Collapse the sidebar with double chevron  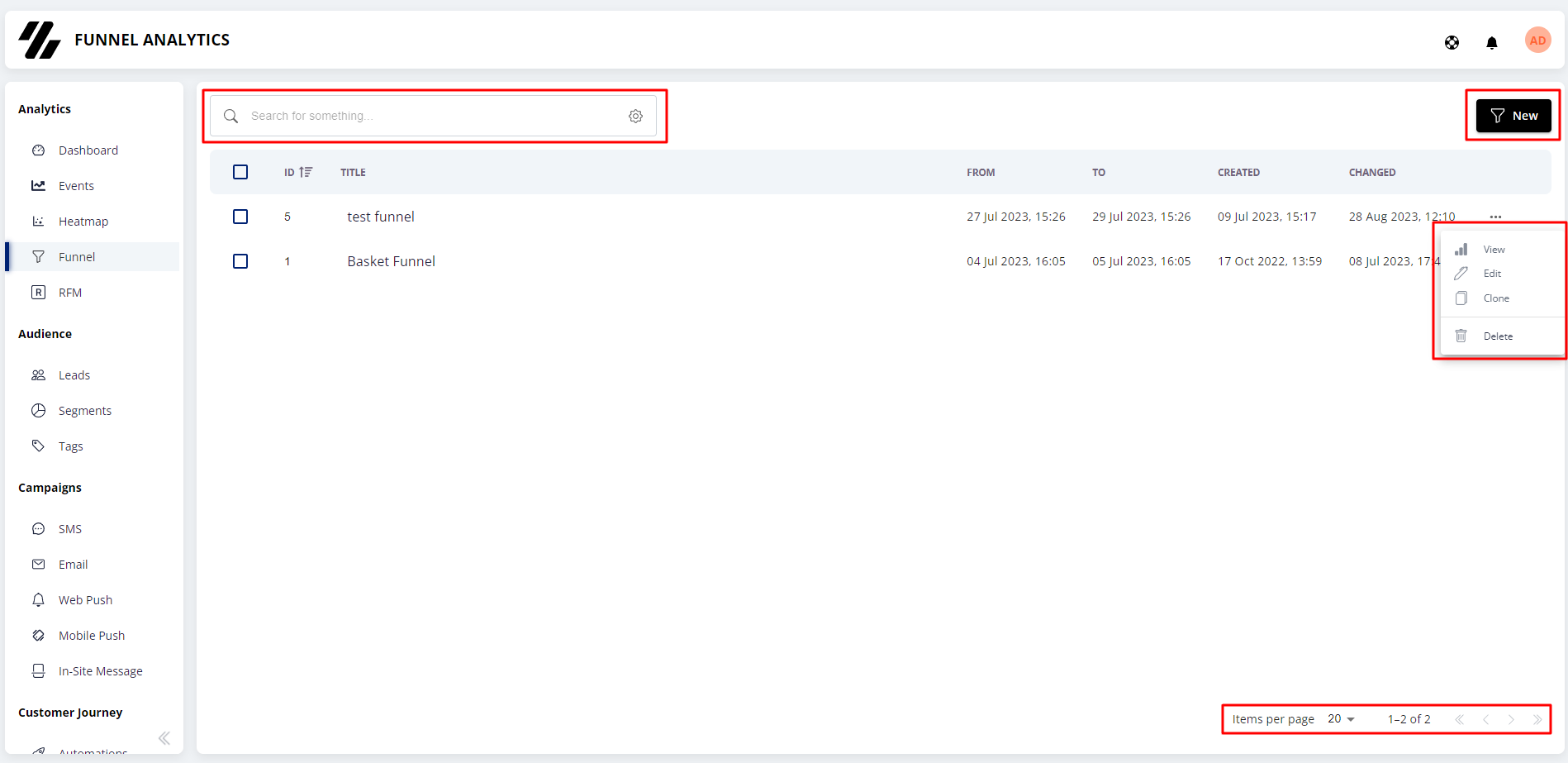[x=164, y=738]
